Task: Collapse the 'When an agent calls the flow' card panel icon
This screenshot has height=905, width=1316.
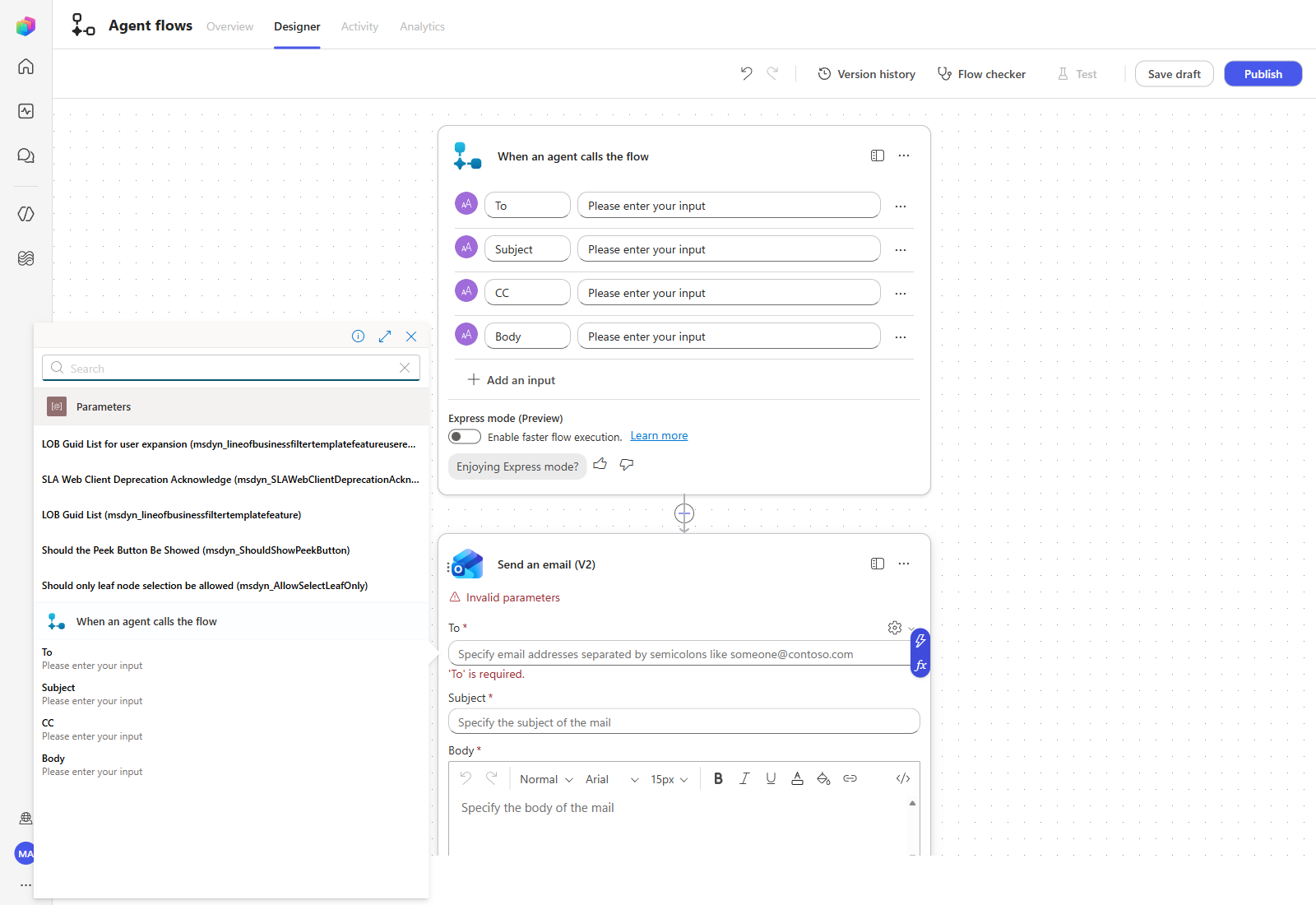Action: pos(878,155)
